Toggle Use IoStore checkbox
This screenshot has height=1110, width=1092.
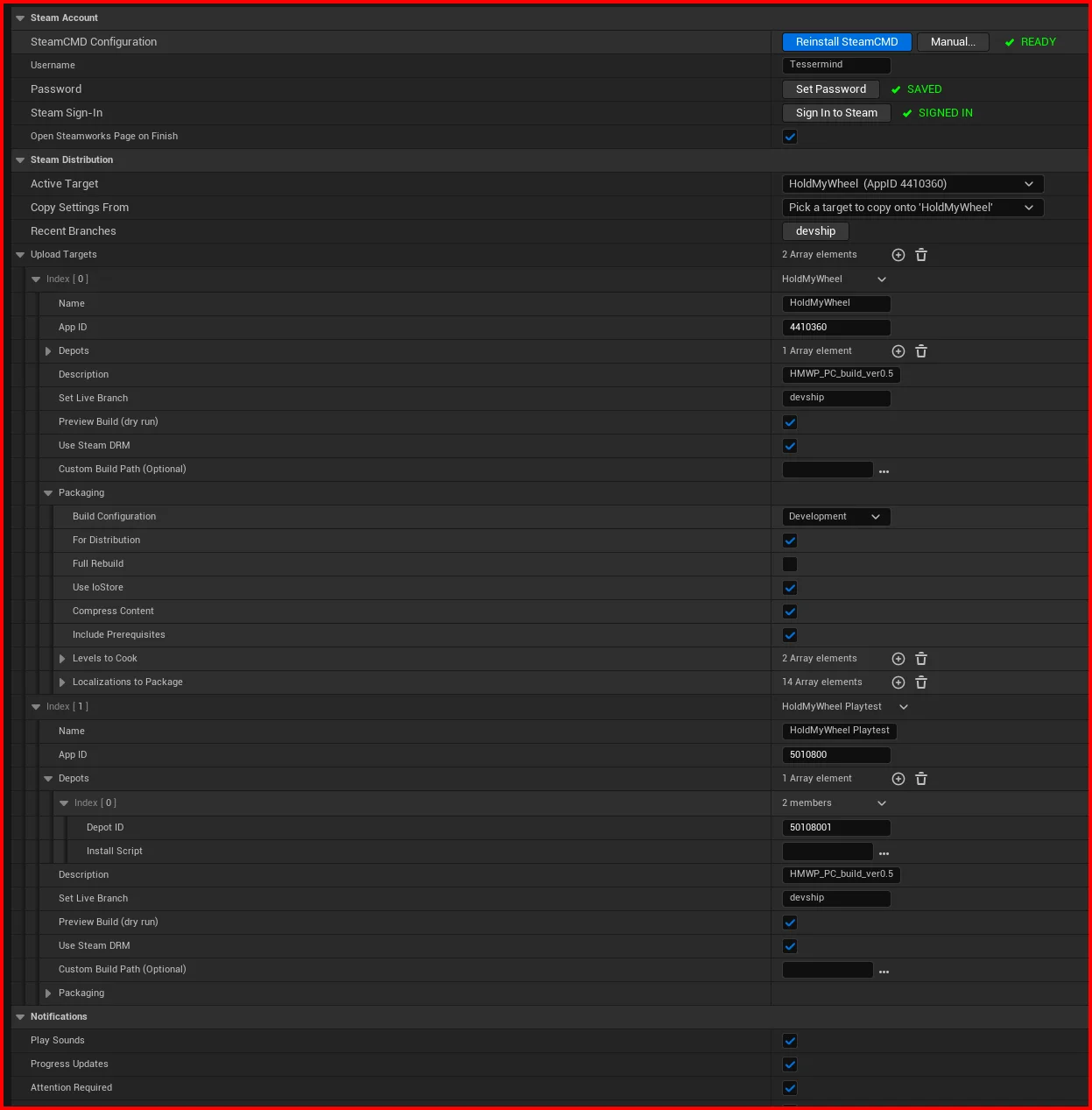790,588
